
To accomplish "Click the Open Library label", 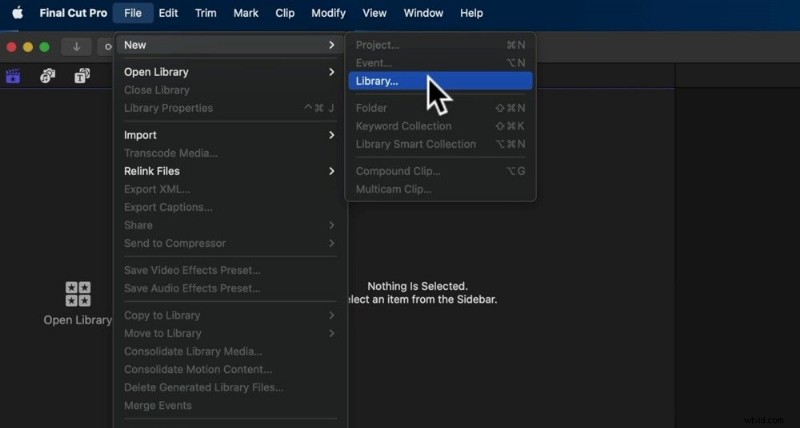I will [x=78, y=320].
